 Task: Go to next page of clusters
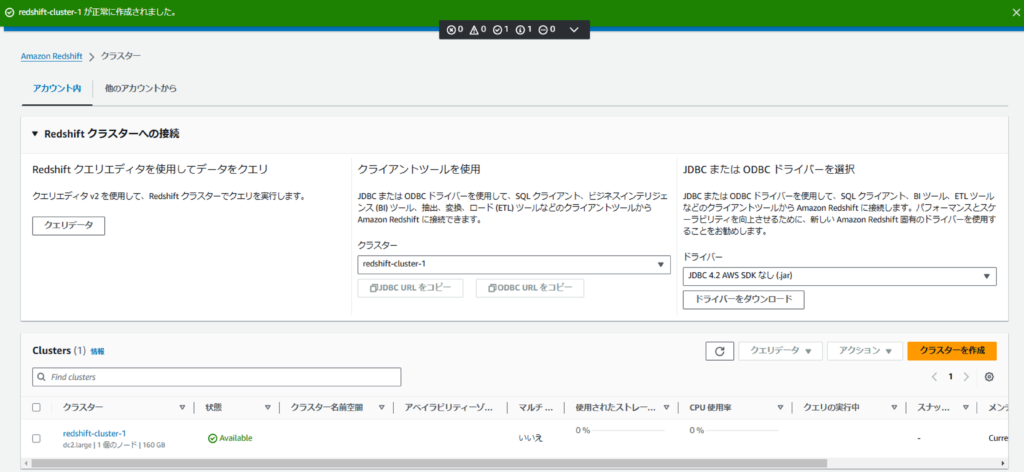(x=966, y=377)
